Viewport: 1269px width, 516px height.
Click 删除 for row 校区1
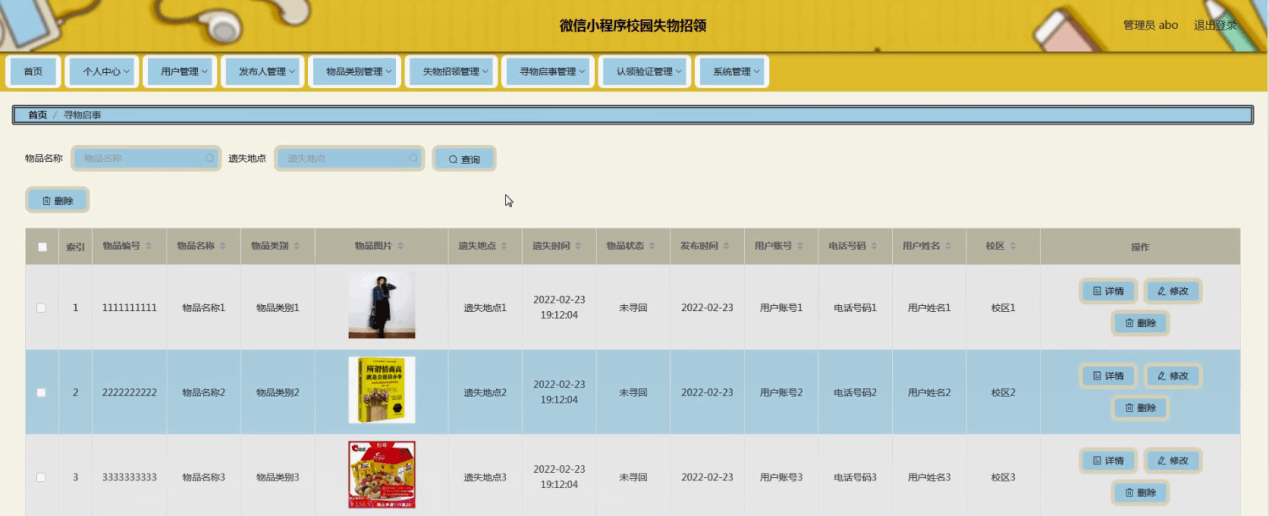[1140, 323]
